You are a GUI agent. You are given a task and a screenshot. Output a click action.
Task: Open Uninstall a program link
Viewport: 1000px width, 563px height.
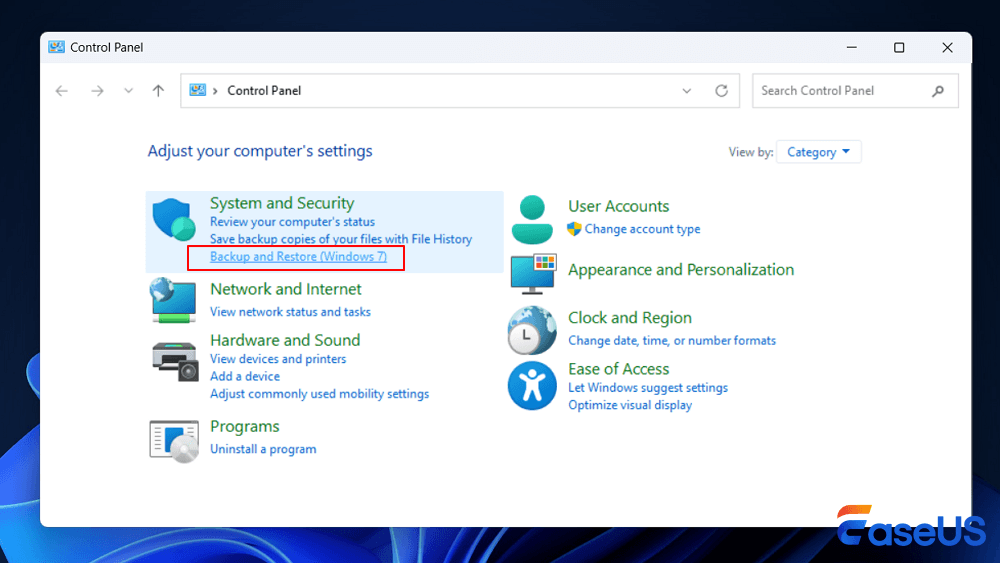click(263, 449)
